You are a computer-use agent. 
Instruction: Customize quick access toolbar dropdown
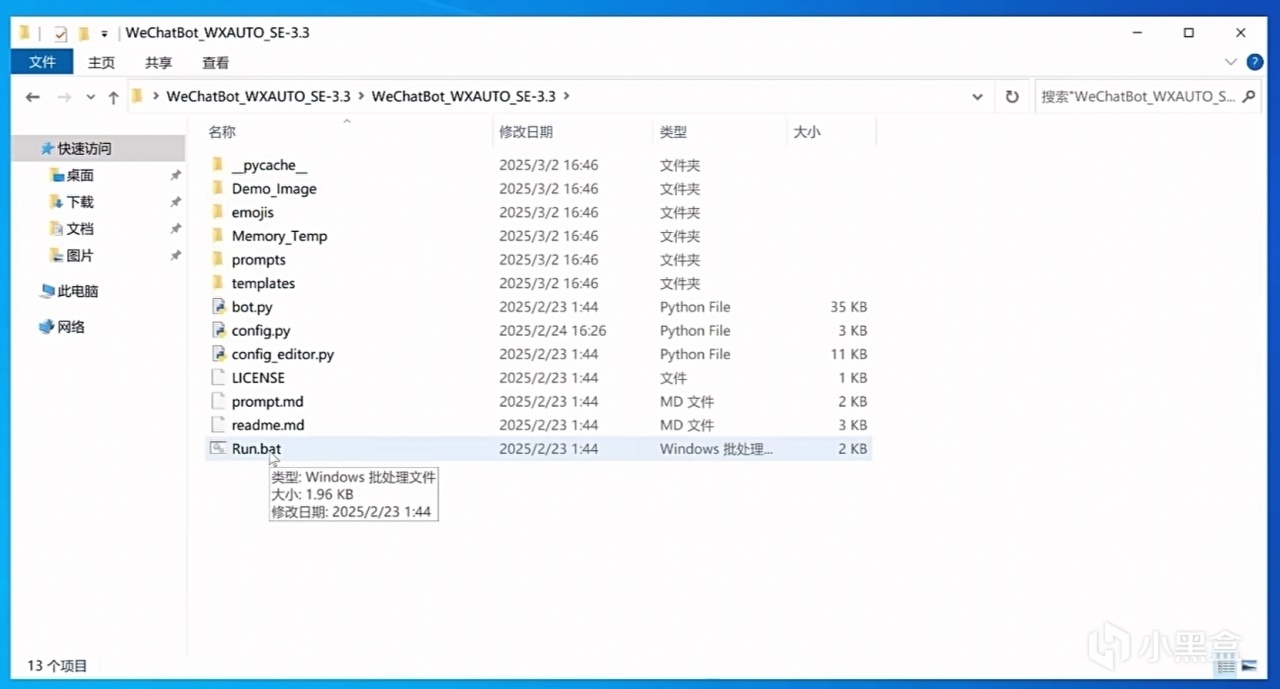coord(105,33)
